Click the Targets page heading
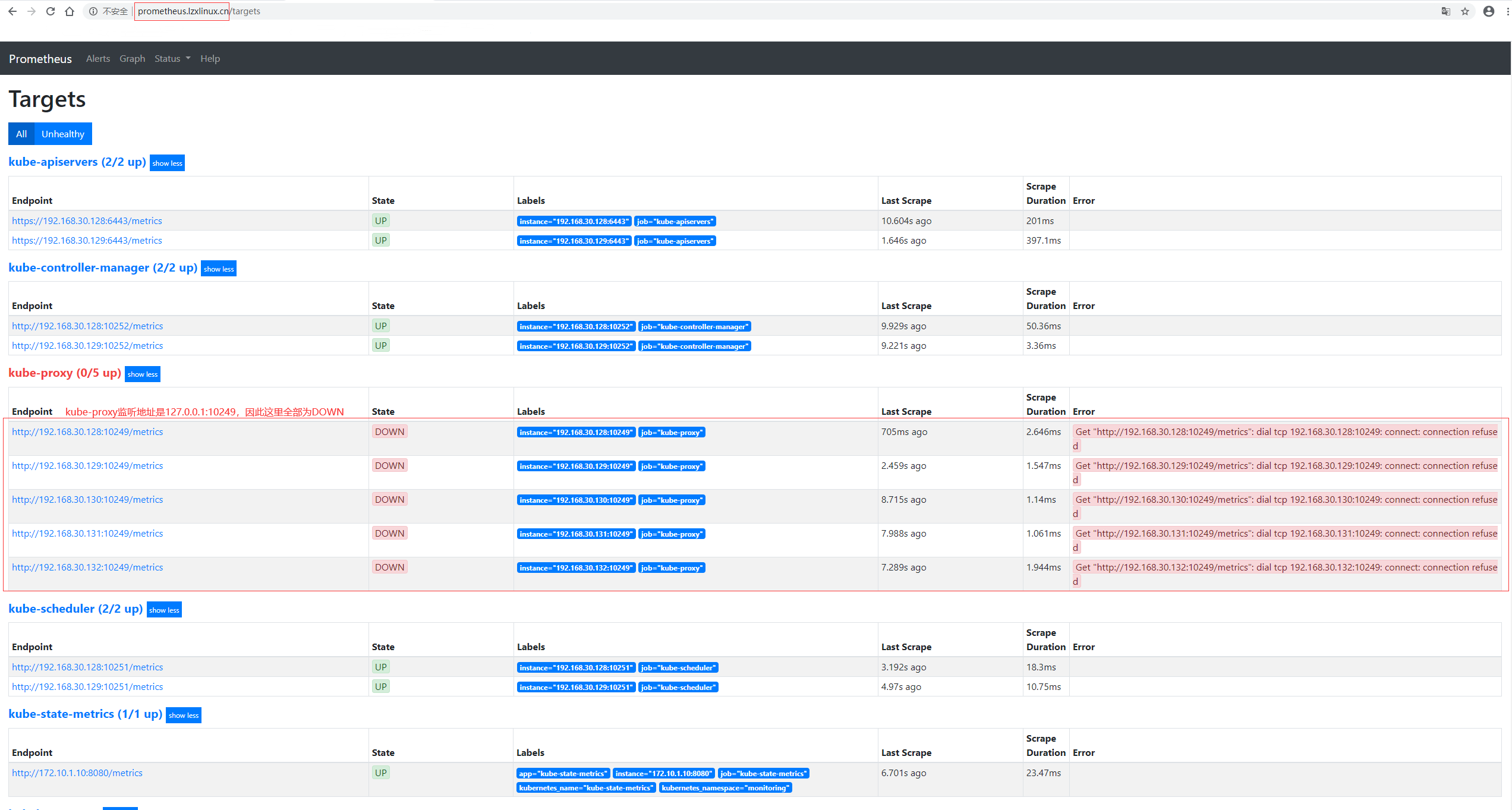This screenshot has width=1512, height=810. tap(48, 99)
